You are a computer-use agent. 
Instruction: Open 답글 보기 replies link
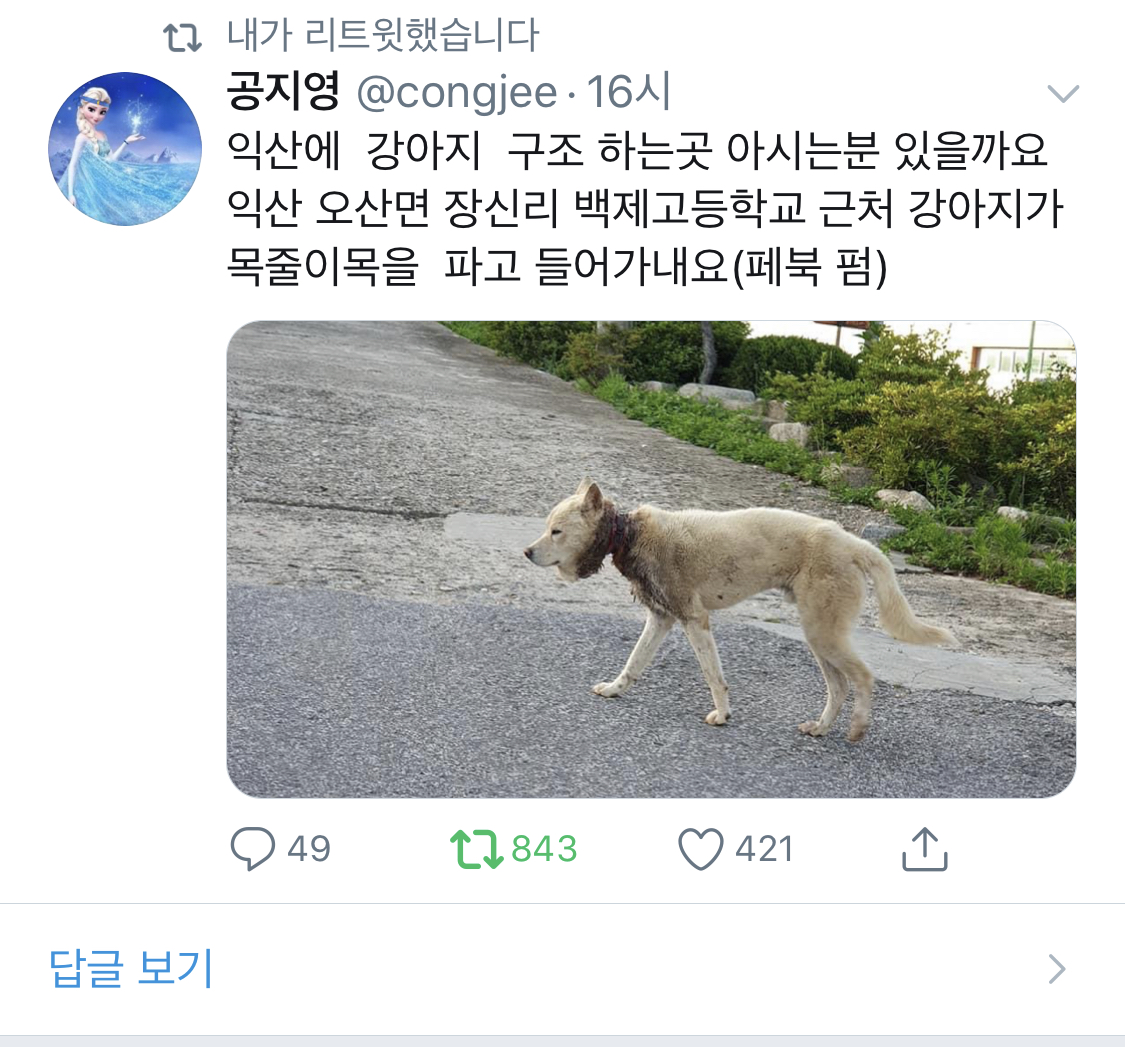point(131,968)
